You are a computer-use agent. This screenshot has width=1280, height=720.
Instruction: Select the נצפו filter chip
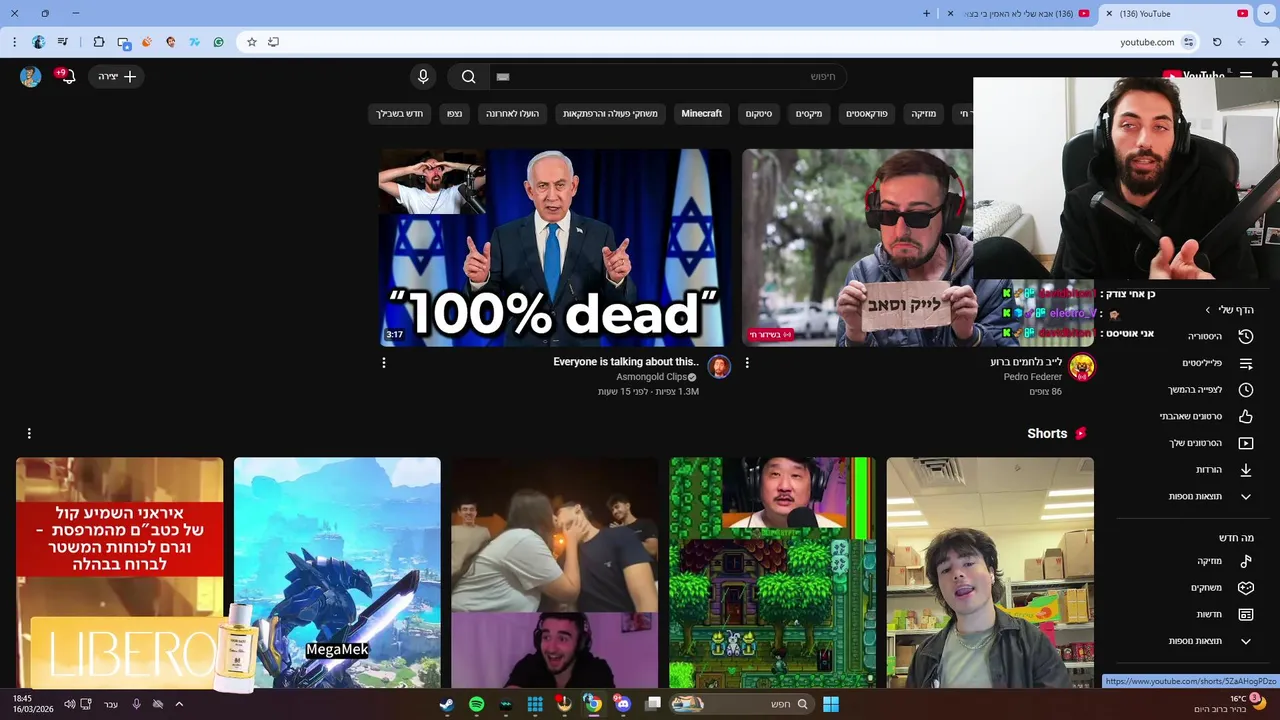(454, 114)
